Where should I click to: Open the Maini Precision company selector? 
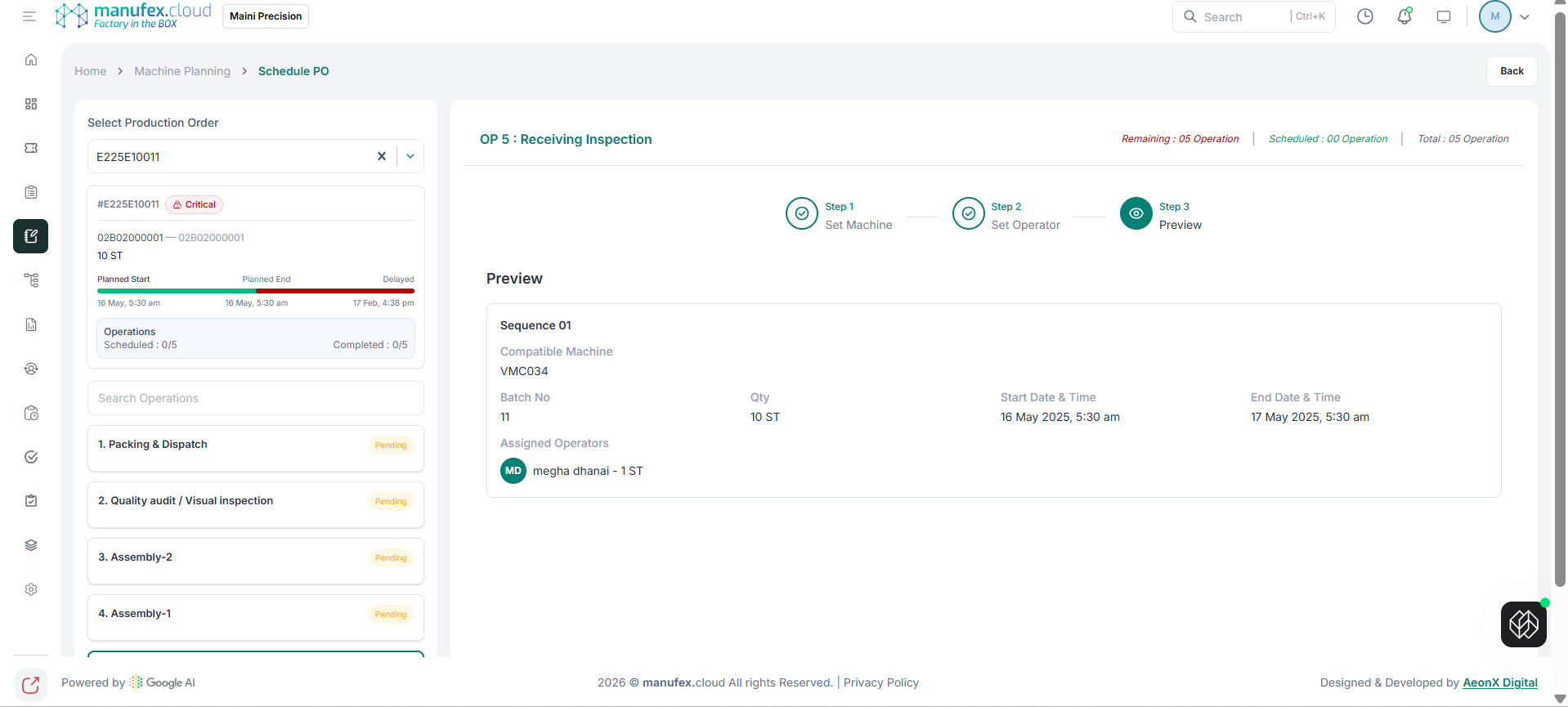(266, 16)
